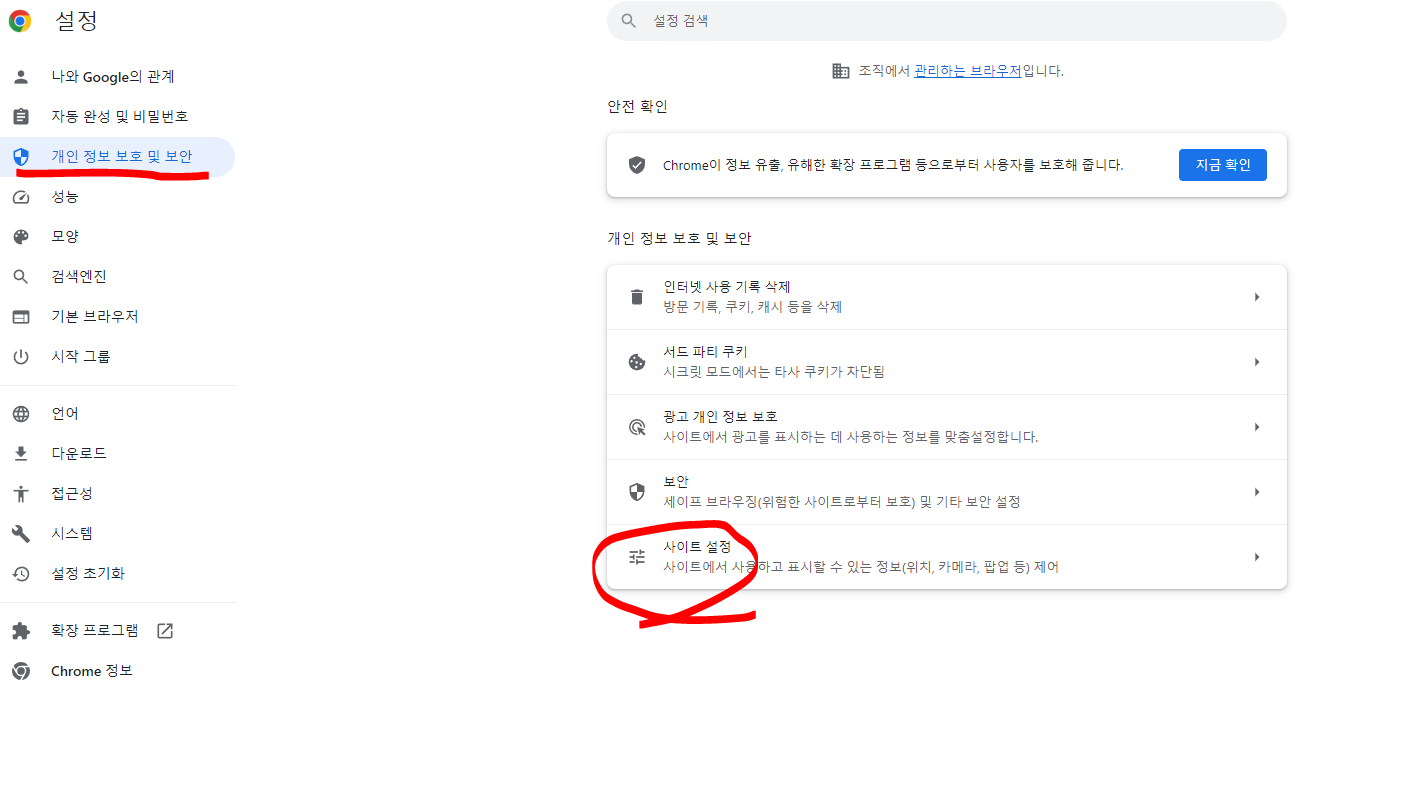This screenshot has width=1421, height=789.
Task: Click the palette icon next to 모양
Action: [21, 236]
